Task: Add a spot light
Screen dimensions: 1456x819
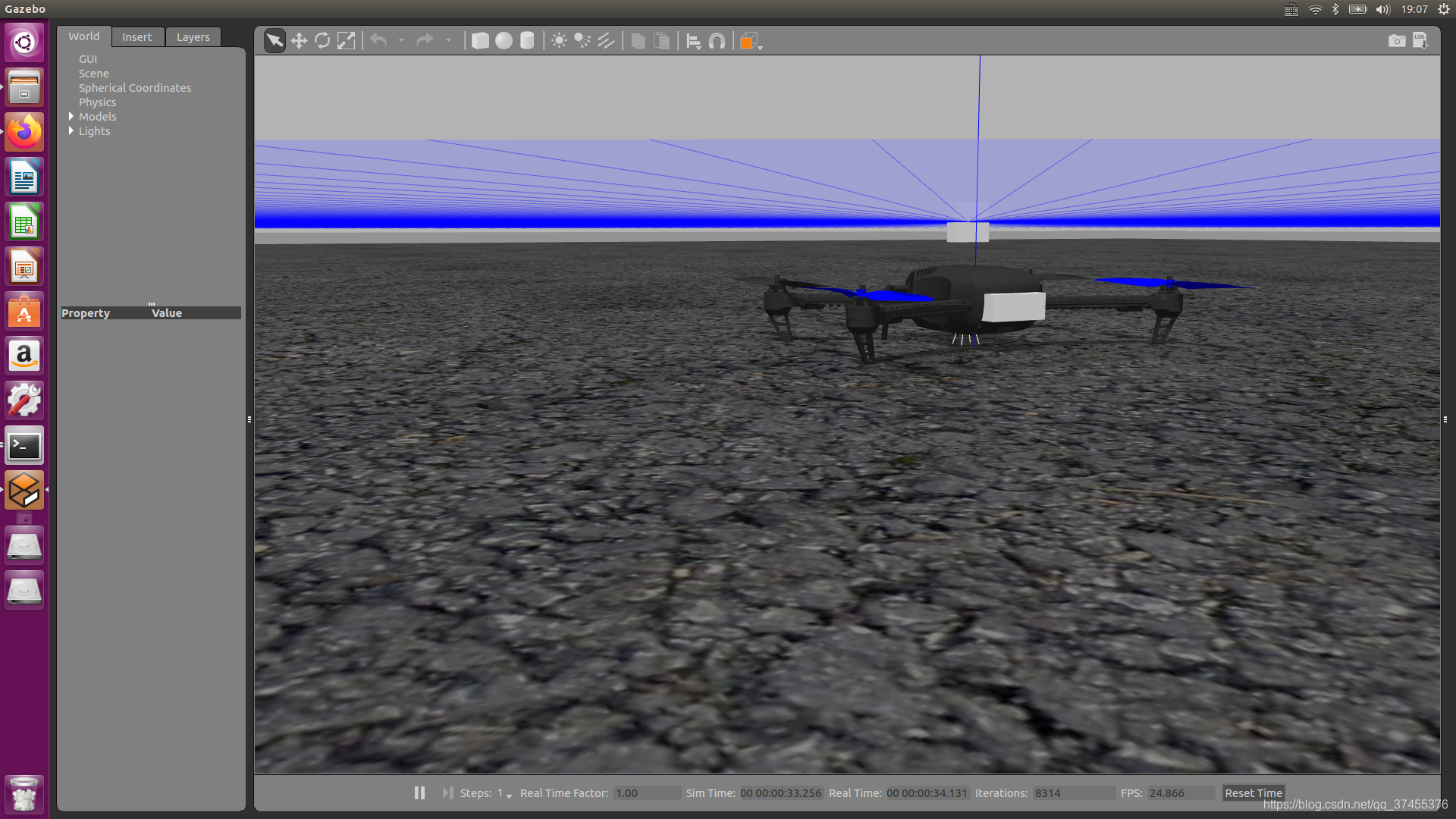Action: (x=582, y=40)
